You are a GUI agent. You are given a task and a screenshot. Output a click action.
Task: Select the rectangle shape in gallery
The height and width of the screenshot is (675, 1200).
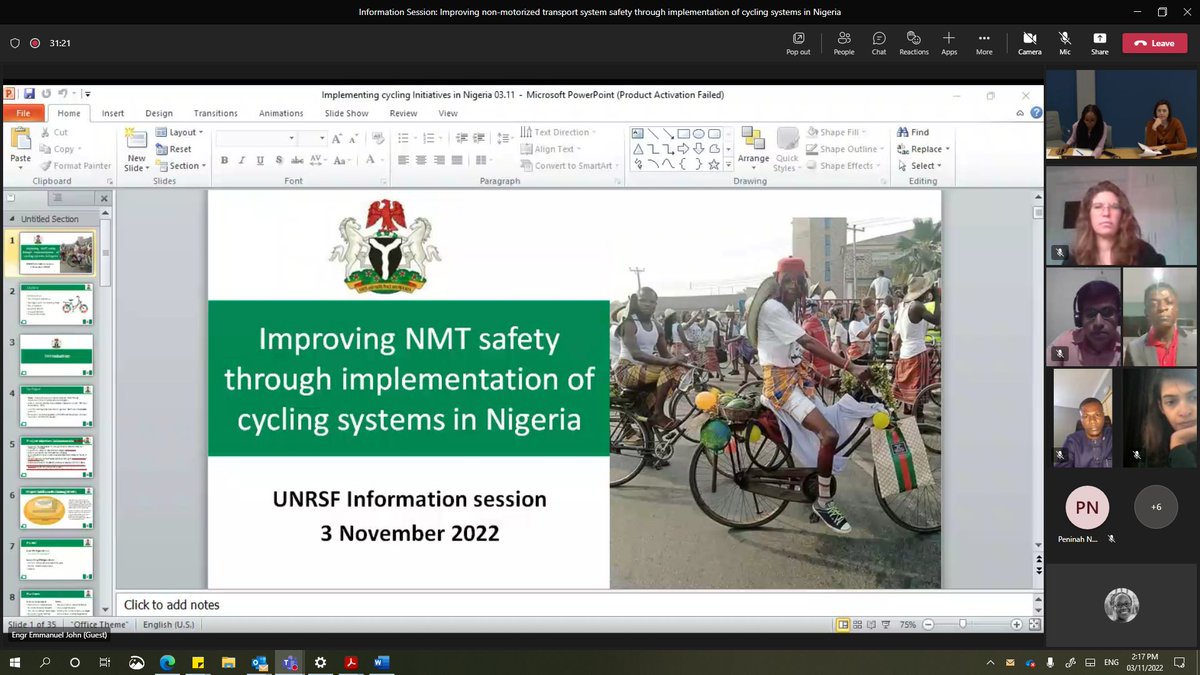coord(684,133)
